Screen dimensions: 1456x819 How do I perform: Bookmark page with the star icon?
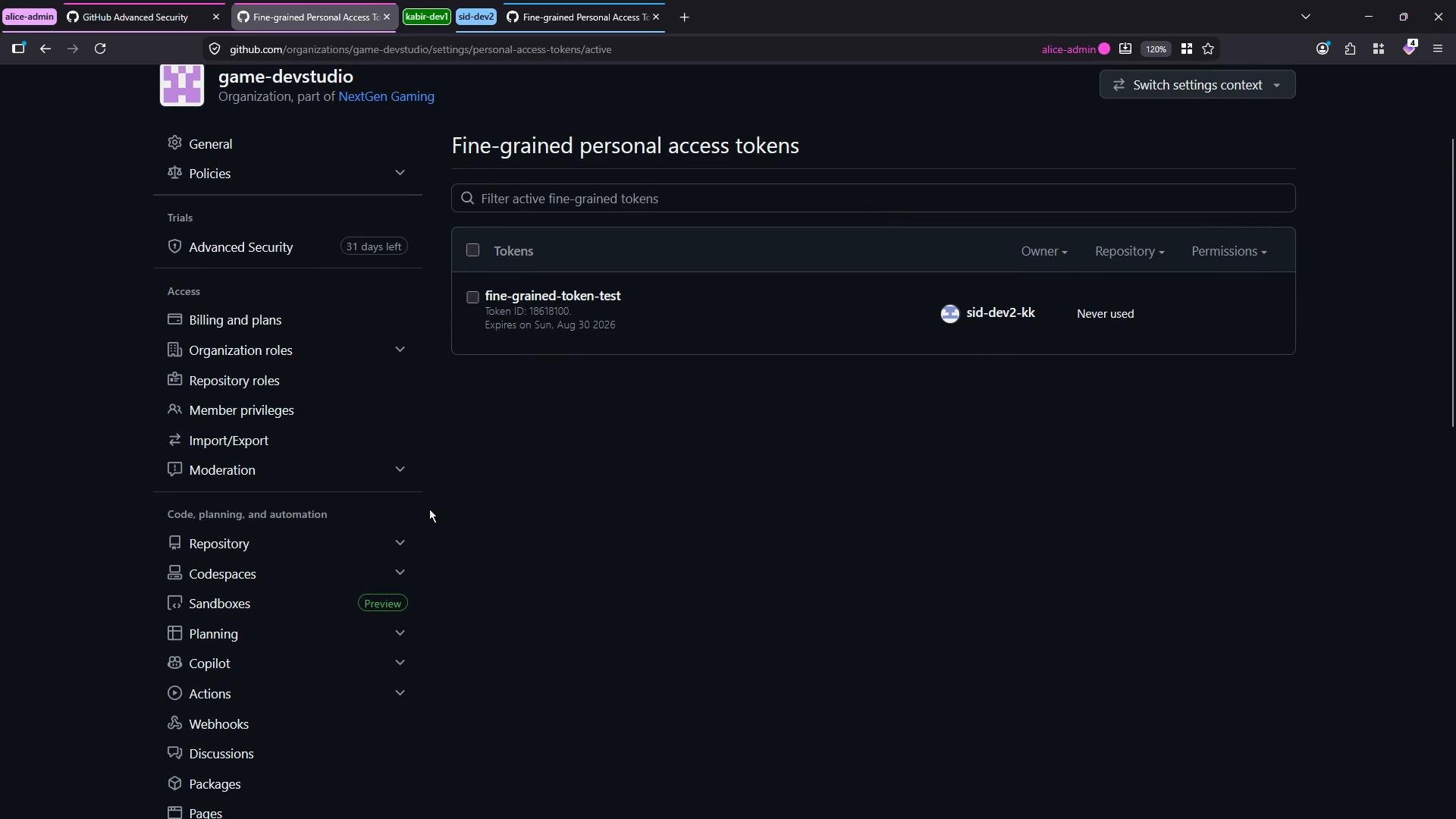coord(1208,49)
